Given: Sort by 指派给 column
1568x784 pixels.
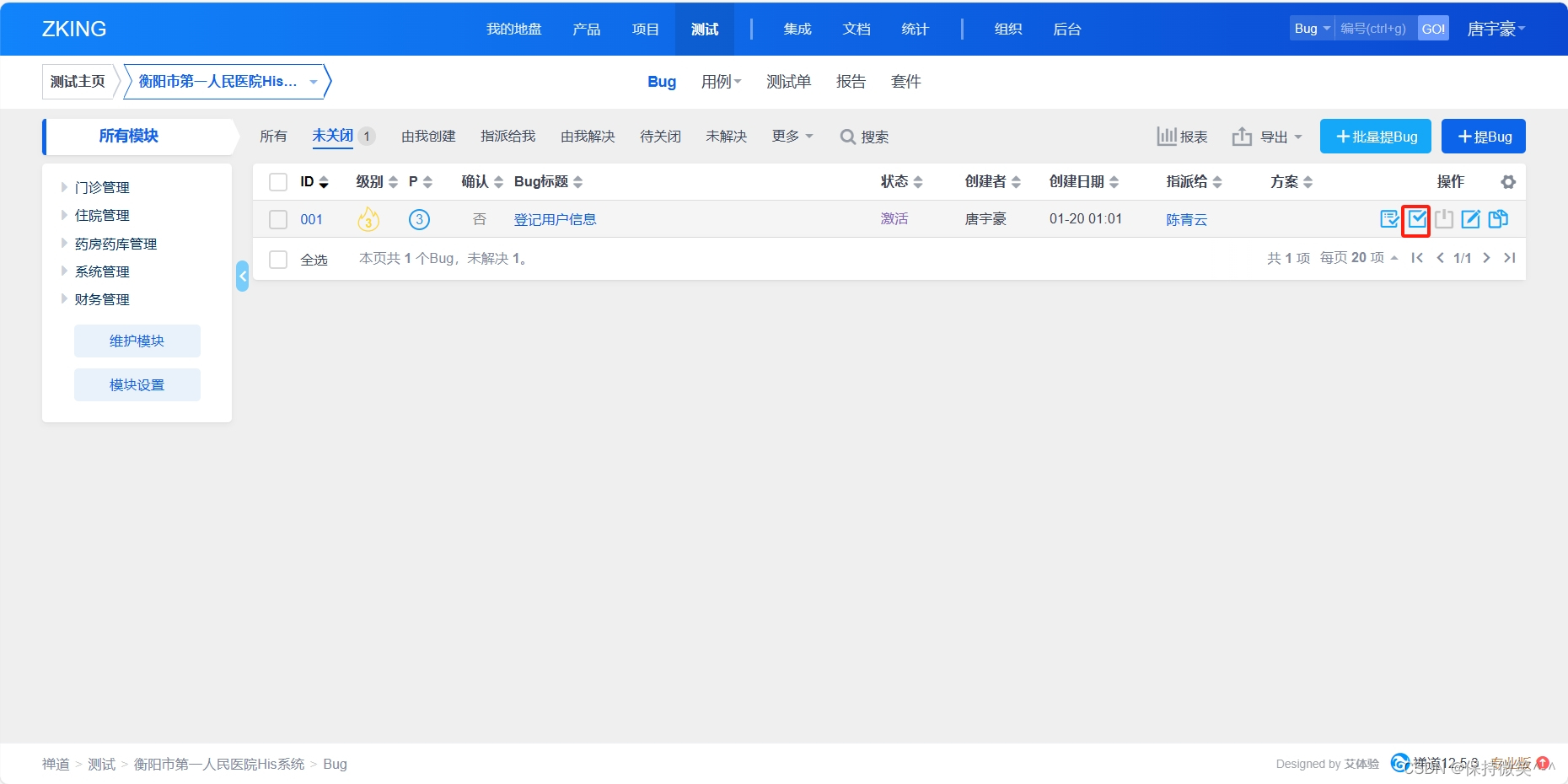Looking at the screenshot, I should pos(1194,181).
